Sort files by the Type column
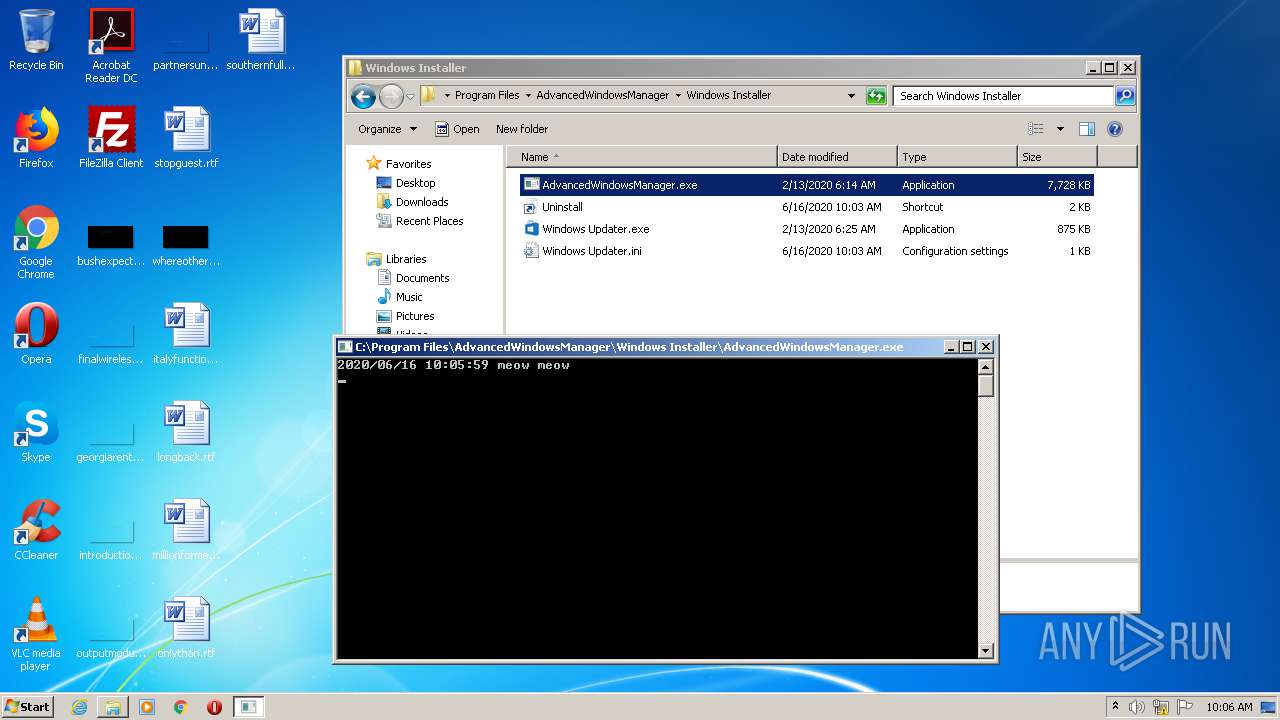1280x720 pixels. click(957, 157)
